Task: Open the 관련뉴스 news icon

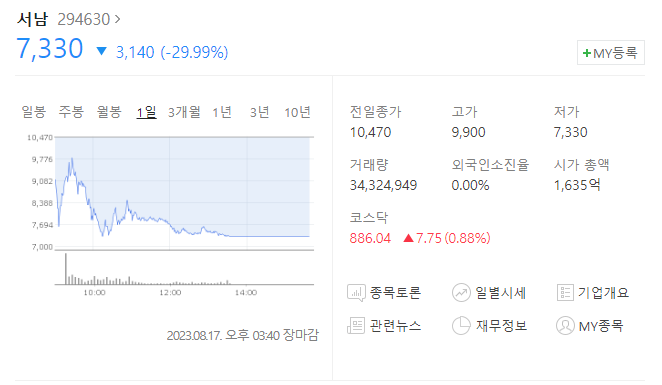Action: pos(356,325)
